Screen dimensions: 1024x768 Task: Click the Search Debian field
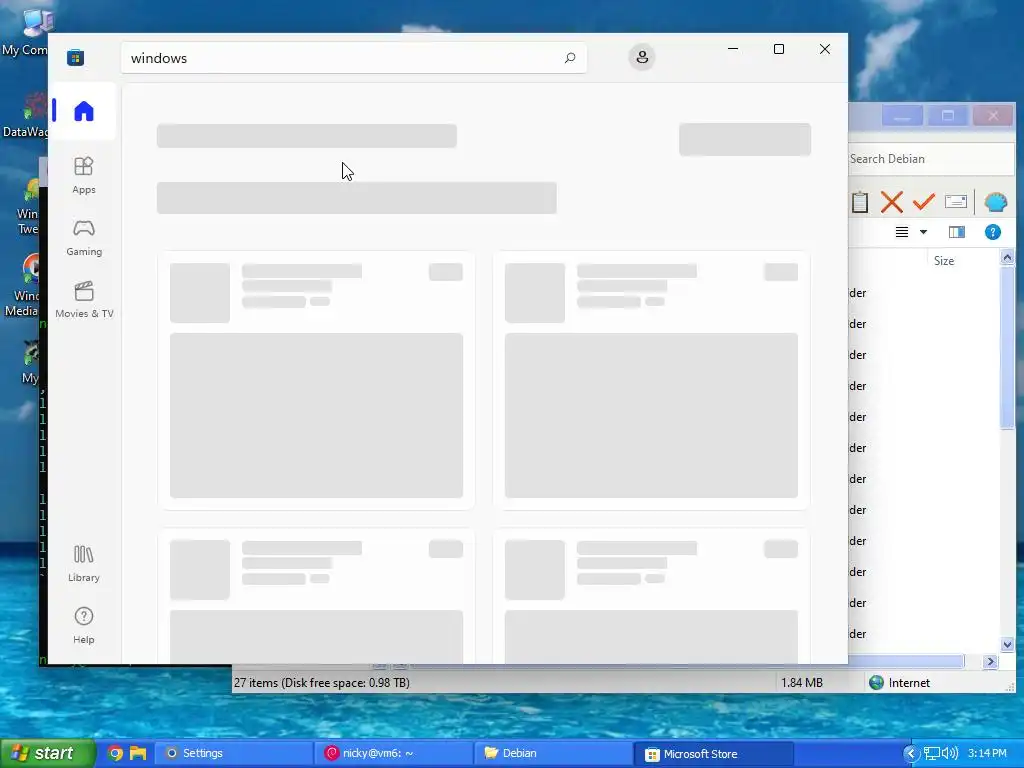click(x=931, y=159)
